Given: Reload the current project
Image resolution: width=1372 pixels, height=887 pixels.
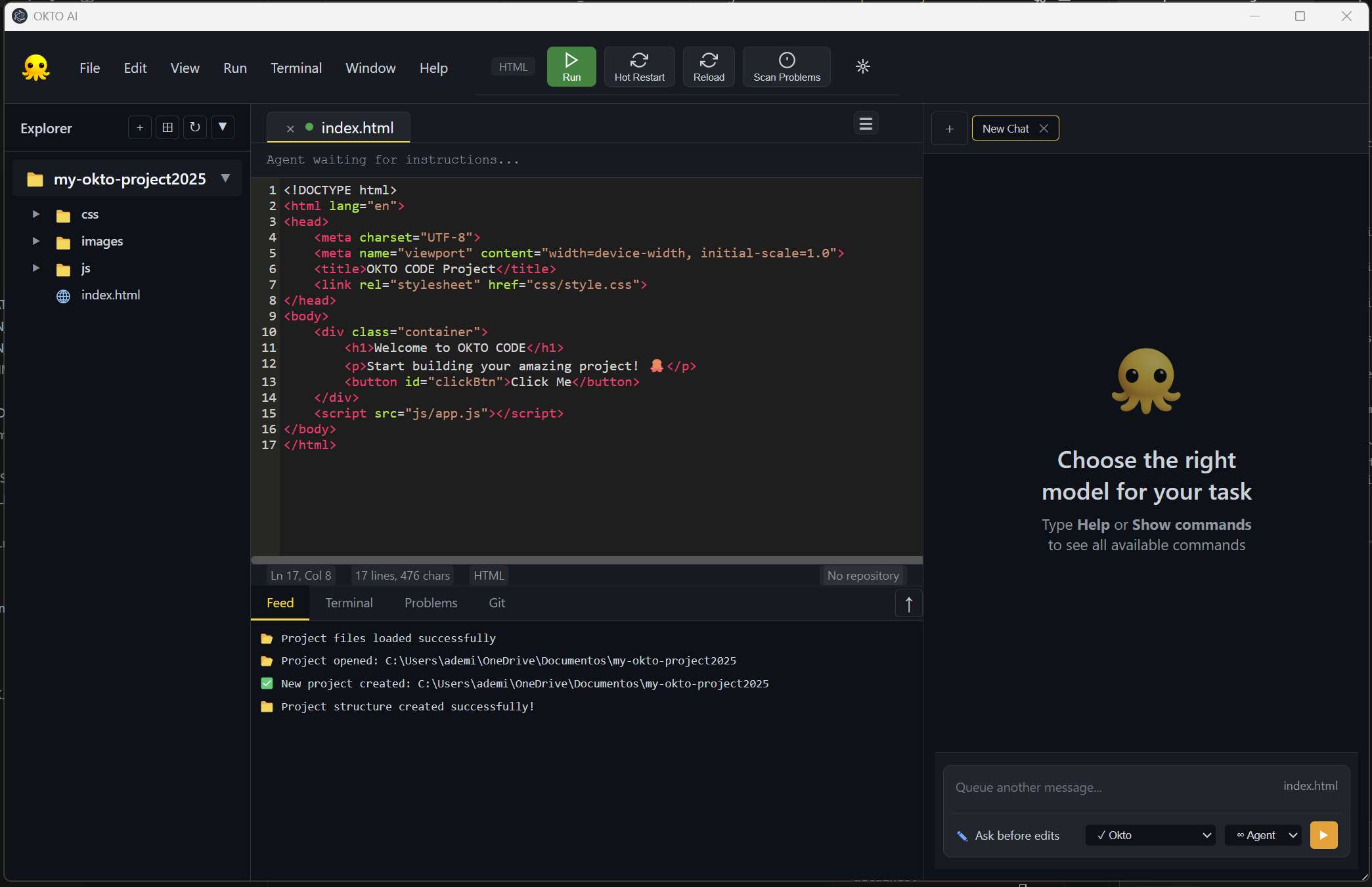Looking at the screenshot, I should pyautogui.click(x=708, y=66).
